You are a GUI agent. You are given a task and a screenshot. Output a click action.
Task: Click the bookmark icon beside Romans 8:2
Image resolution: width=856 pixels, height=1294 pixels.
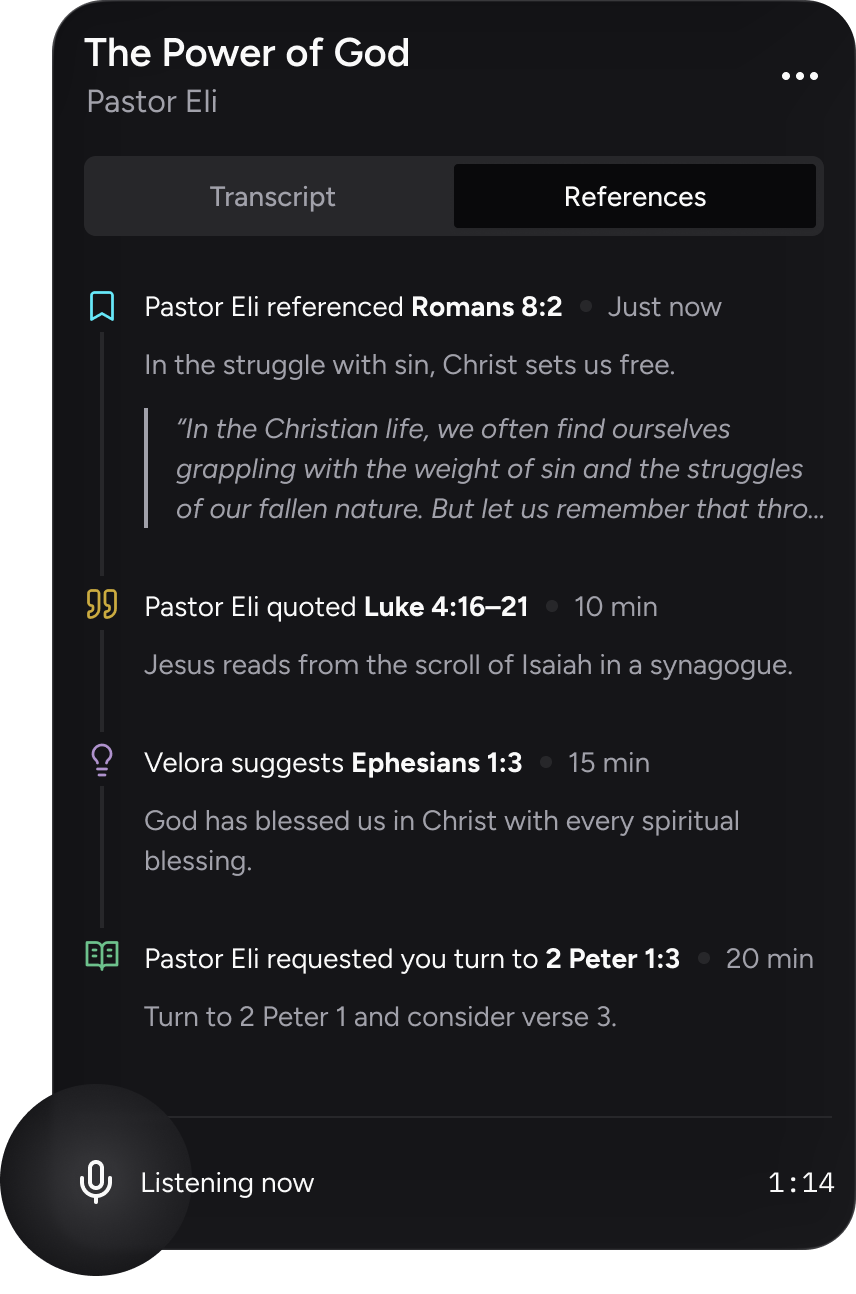pos(102,306)
